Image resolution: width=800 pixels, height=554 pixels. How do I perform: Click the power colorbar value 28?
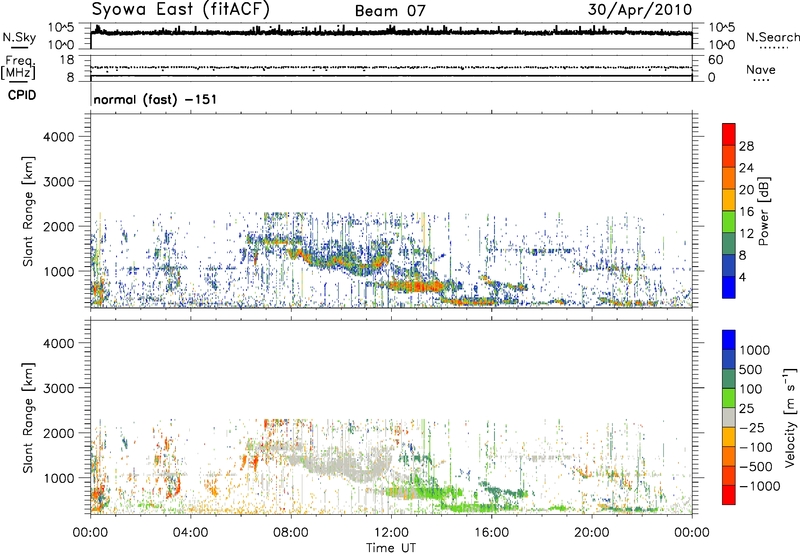point(746,146)
